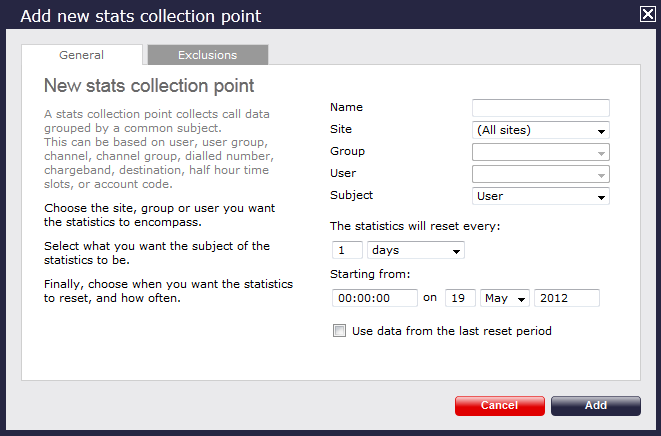
Task: Expand the Group dropdown list
Action: click(x=540, y=152)
